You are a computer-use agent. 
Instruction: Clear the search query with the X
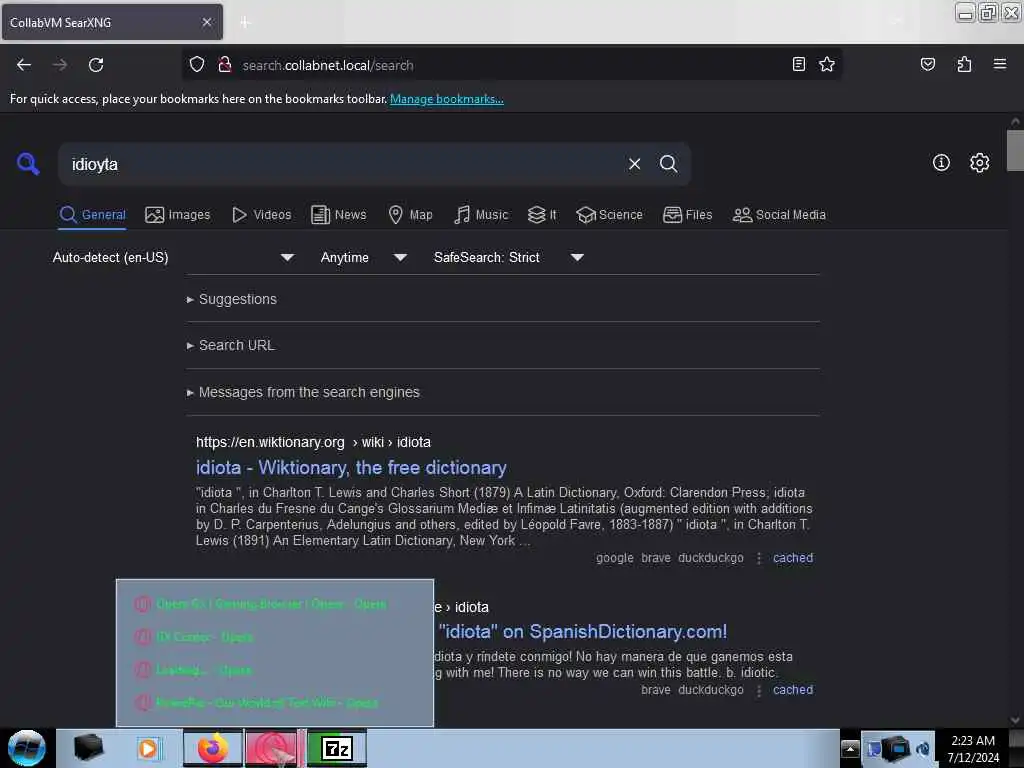point(634,164)
